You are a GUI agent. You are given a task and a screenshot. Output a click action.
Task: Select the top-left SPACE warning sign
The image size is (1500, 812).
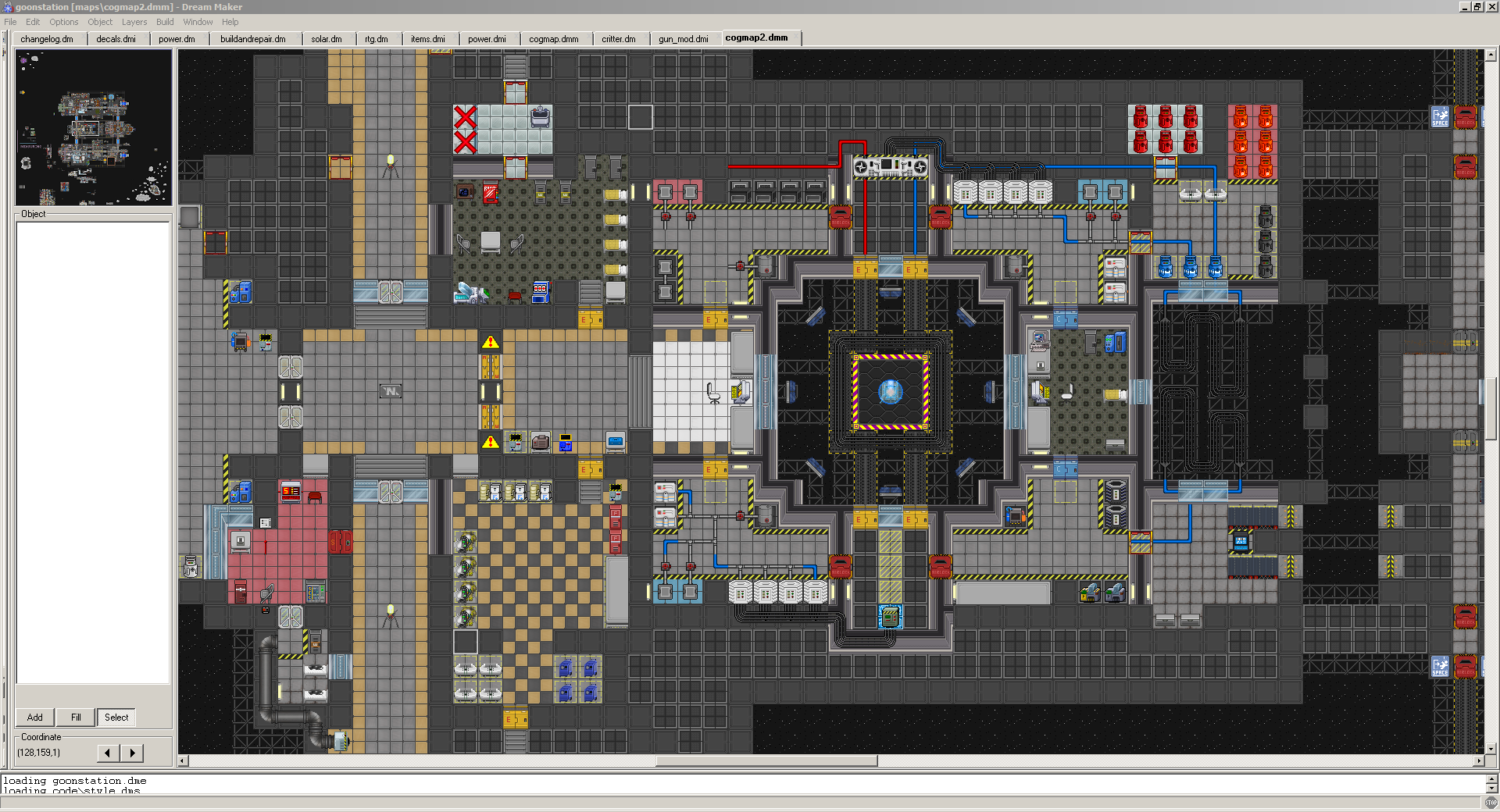1440,117
